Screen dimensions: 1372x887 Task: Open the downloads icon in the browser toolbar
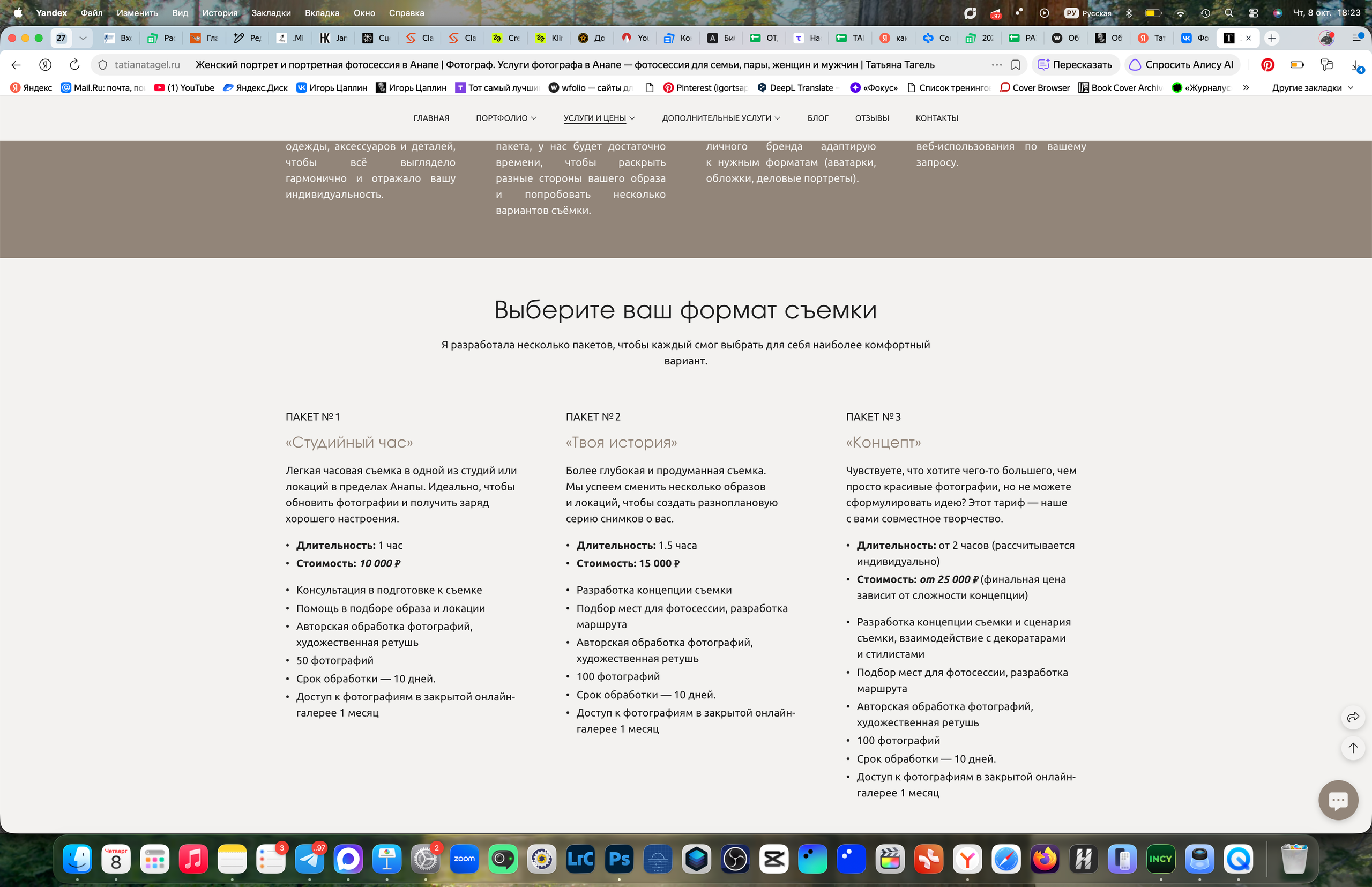1356,65
